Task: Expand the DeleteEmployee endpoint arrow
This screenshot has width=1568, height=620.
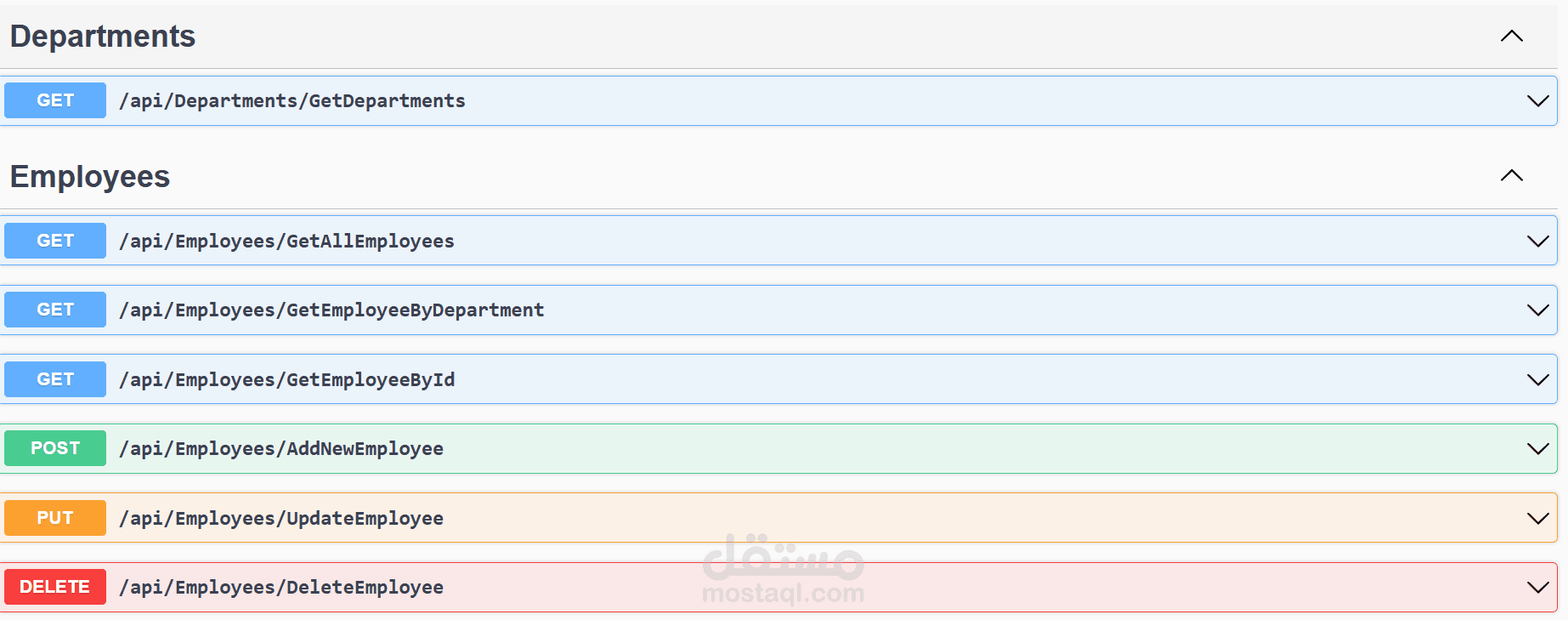Action: click(x=1537, y=587)
